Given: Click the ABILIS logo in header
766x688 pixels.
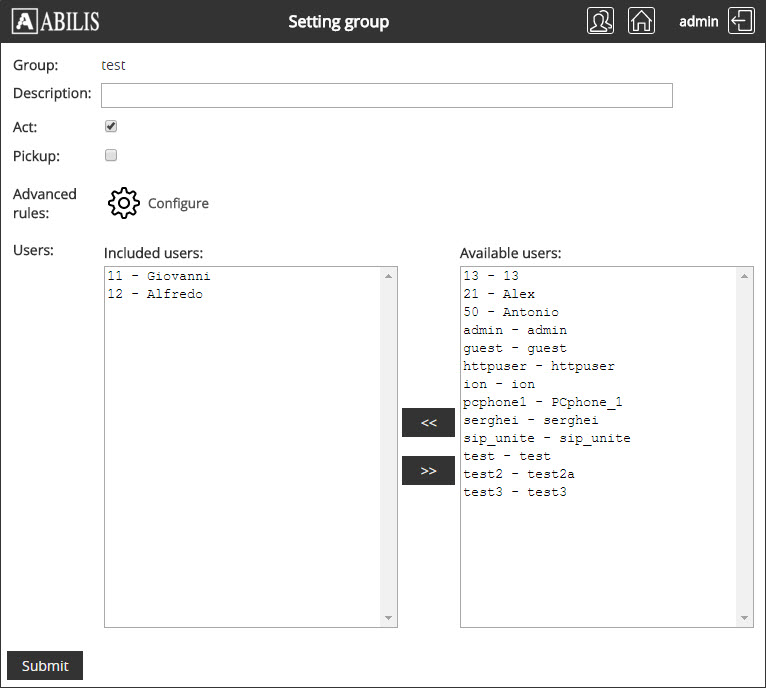Looking at the screenshot, I should coord(58,21).
